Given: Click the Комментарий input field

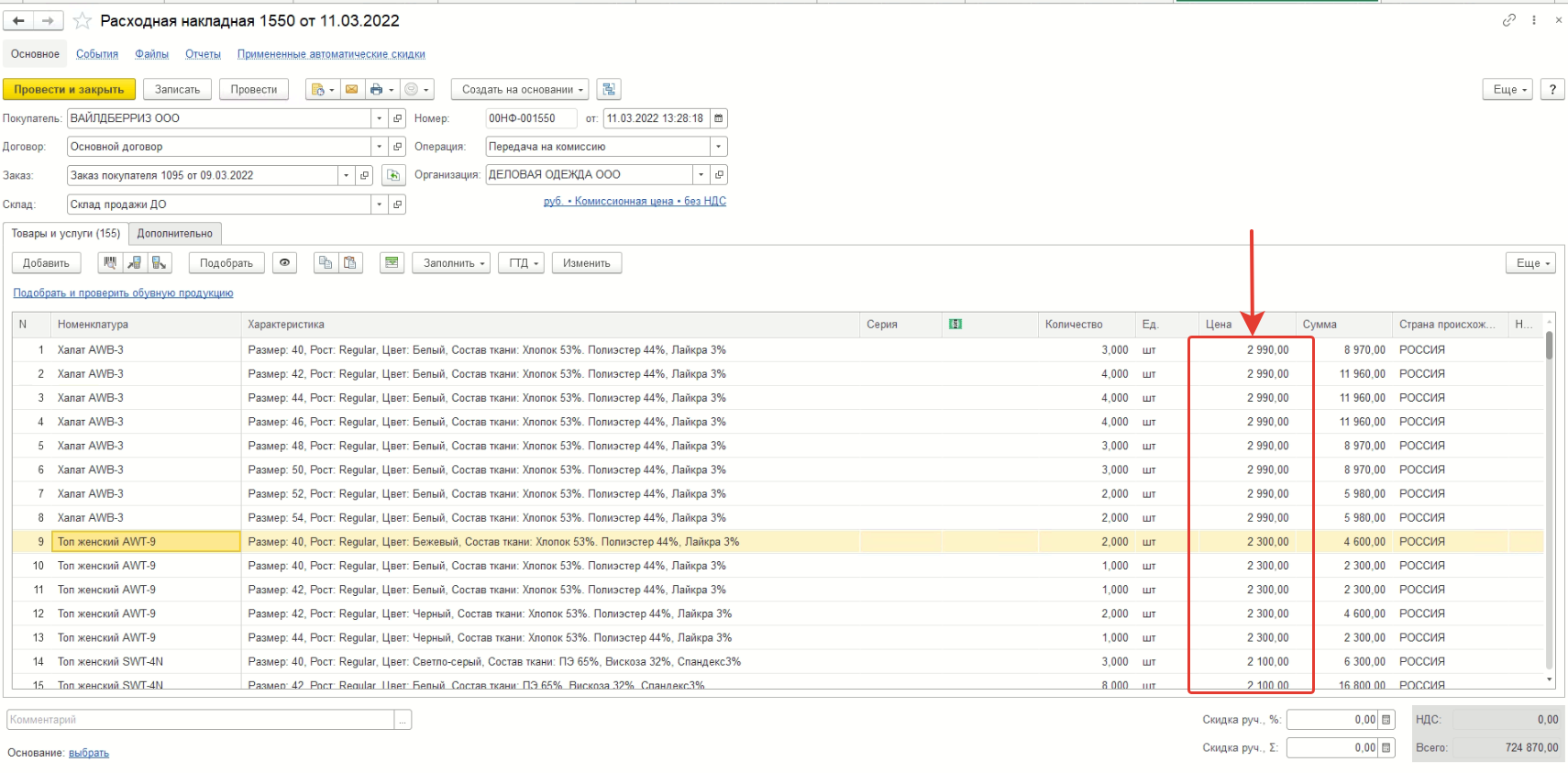Looking at the screenshot, I should (201, 720).
